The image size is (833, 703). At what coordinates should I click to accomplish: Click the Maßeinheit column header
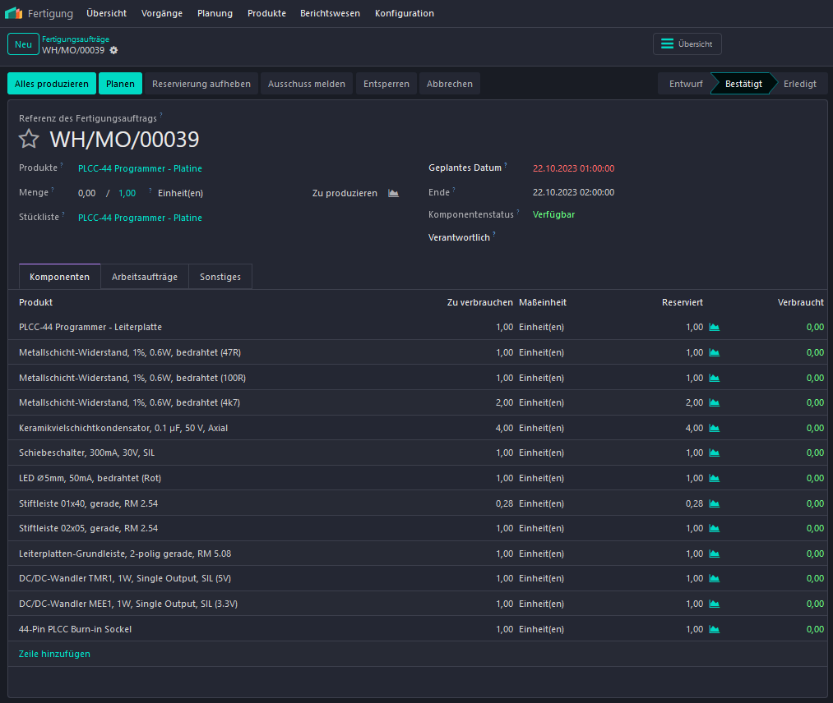pos(542,302)
